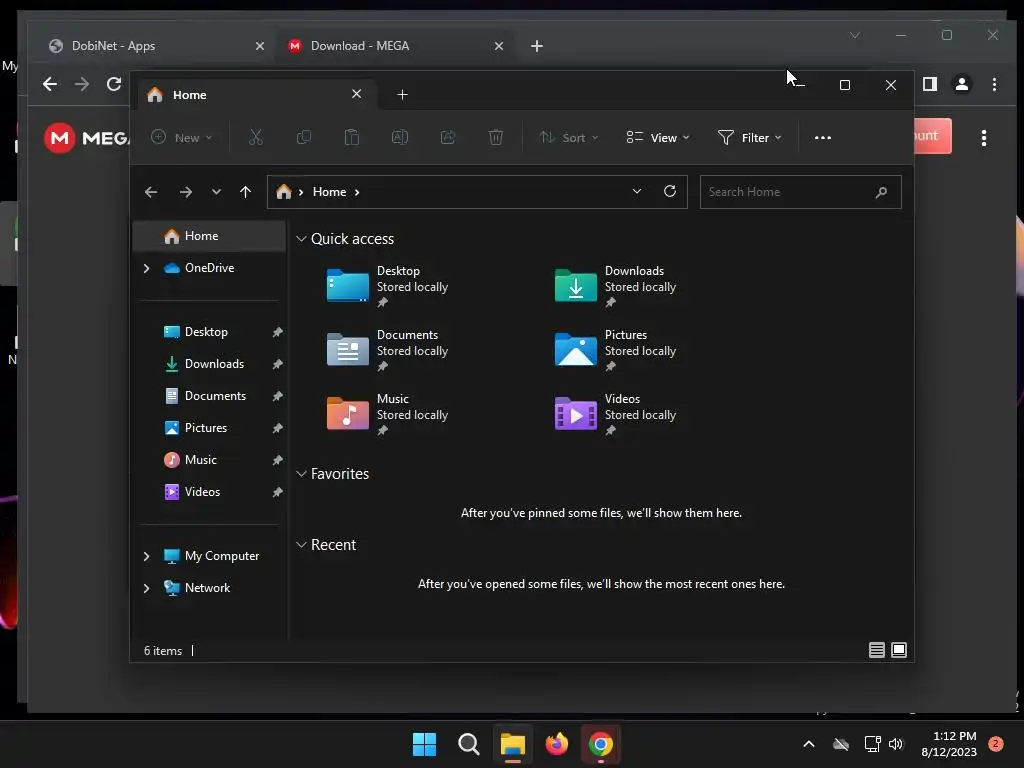This screenshot has height=768, width=1024.
Task: Click the Chrome icon on the taskbar
Action: (601, 744)
